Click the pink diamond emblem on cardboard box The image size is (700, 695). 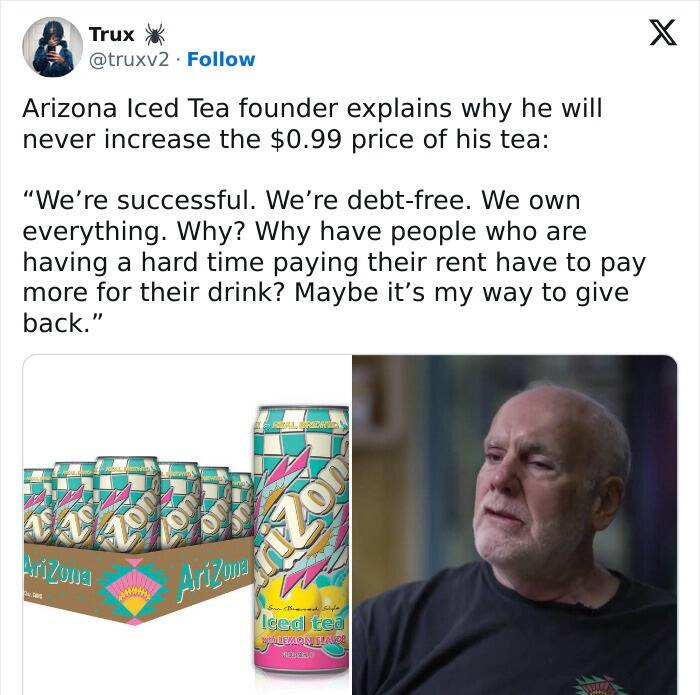[134, 591]
